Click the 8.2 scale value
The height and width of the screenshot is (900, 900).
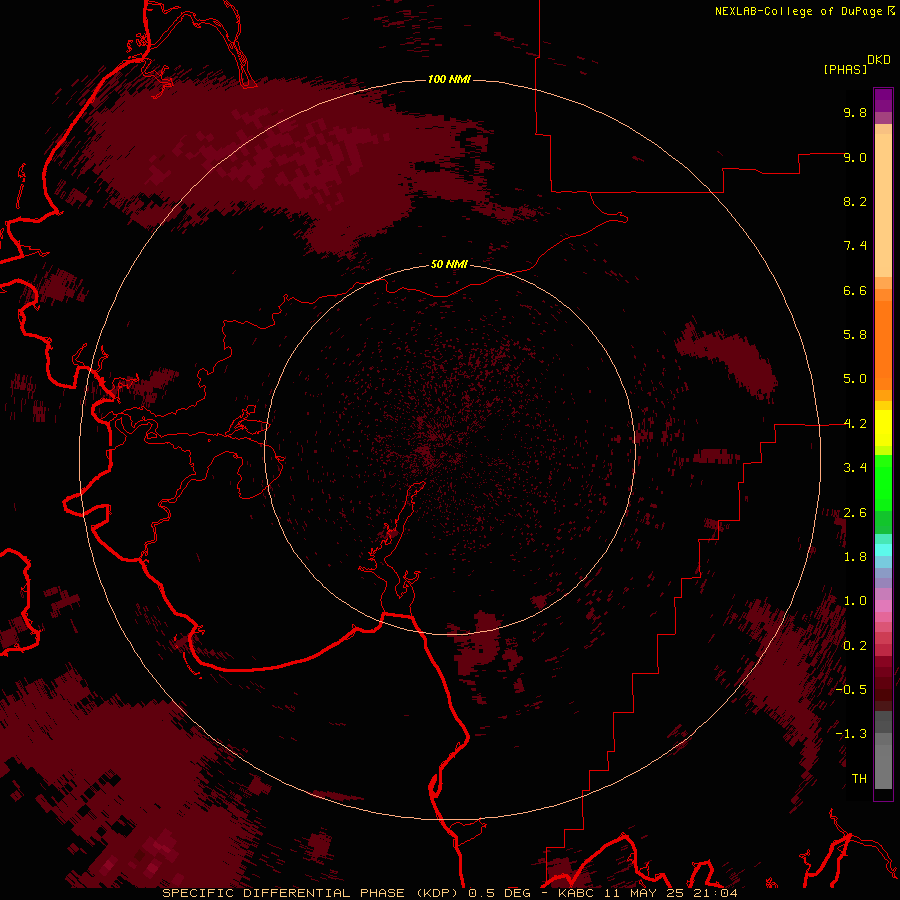point(855,201)
